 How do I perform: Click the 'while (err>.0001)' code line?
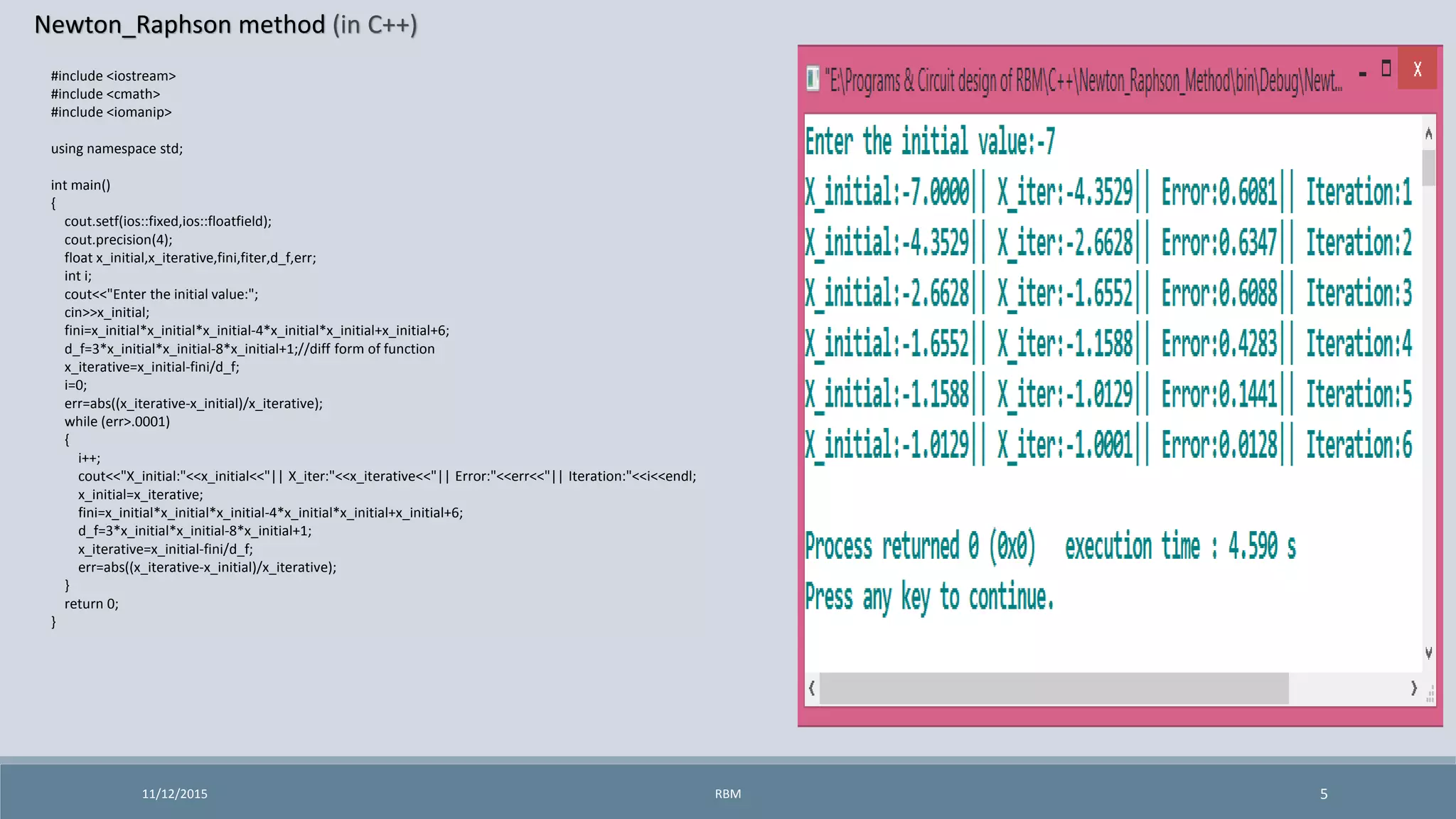coord(117,422)
